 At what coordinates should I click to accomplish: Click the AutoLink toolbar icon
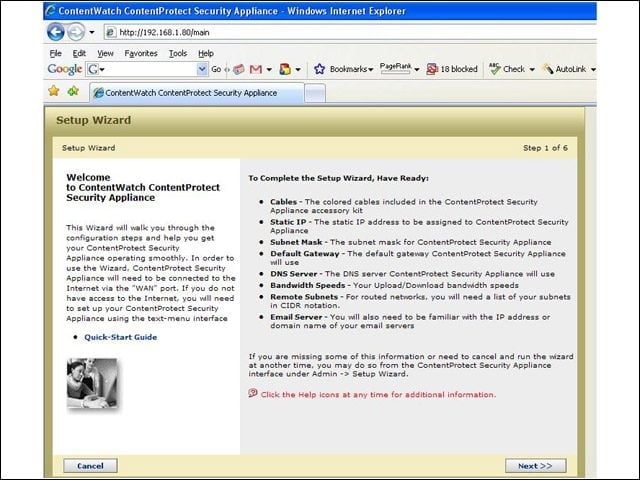(x=548, y=69)
